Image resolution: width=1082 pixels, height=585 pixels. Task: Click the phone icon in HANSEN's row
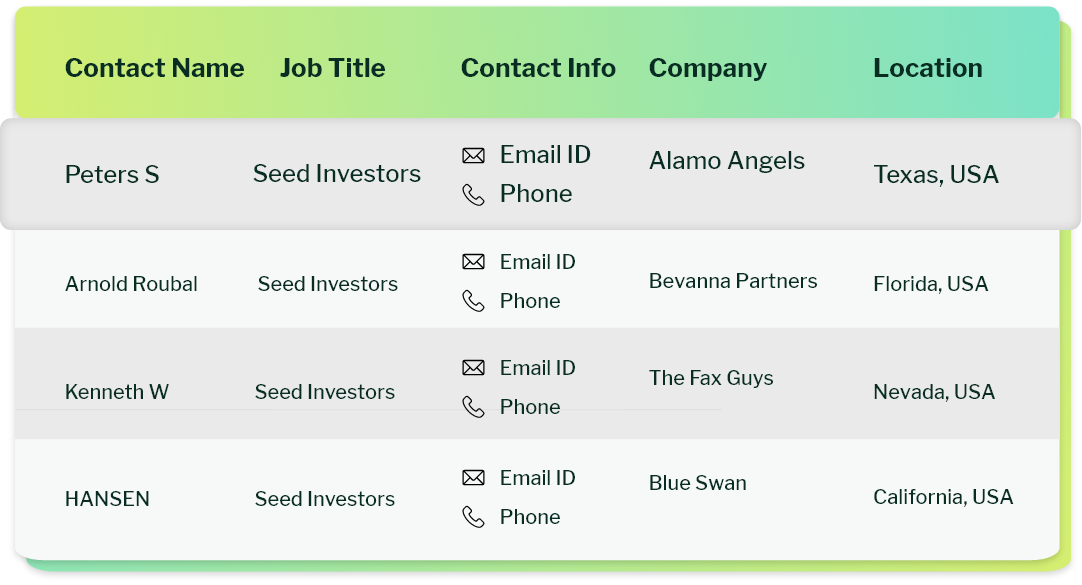click(473, 517)
